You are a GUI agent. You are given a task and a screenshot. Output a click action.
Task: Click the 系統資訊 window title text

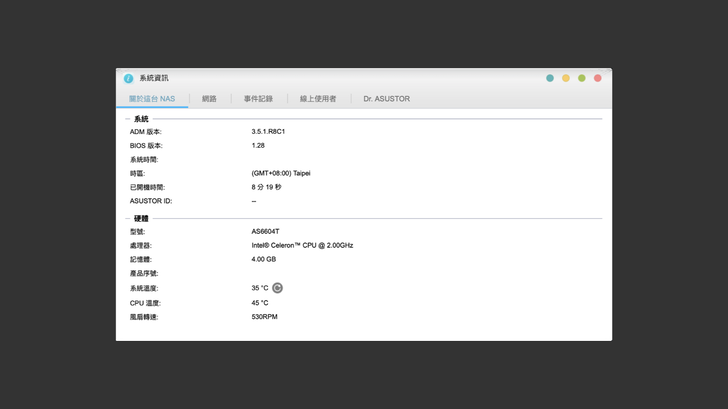coord(154,78)
